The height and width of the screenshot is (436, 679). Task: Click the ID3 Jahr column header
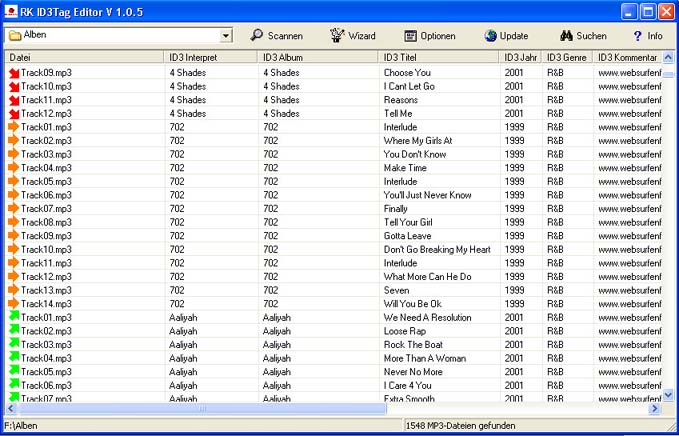click(520, 58)
